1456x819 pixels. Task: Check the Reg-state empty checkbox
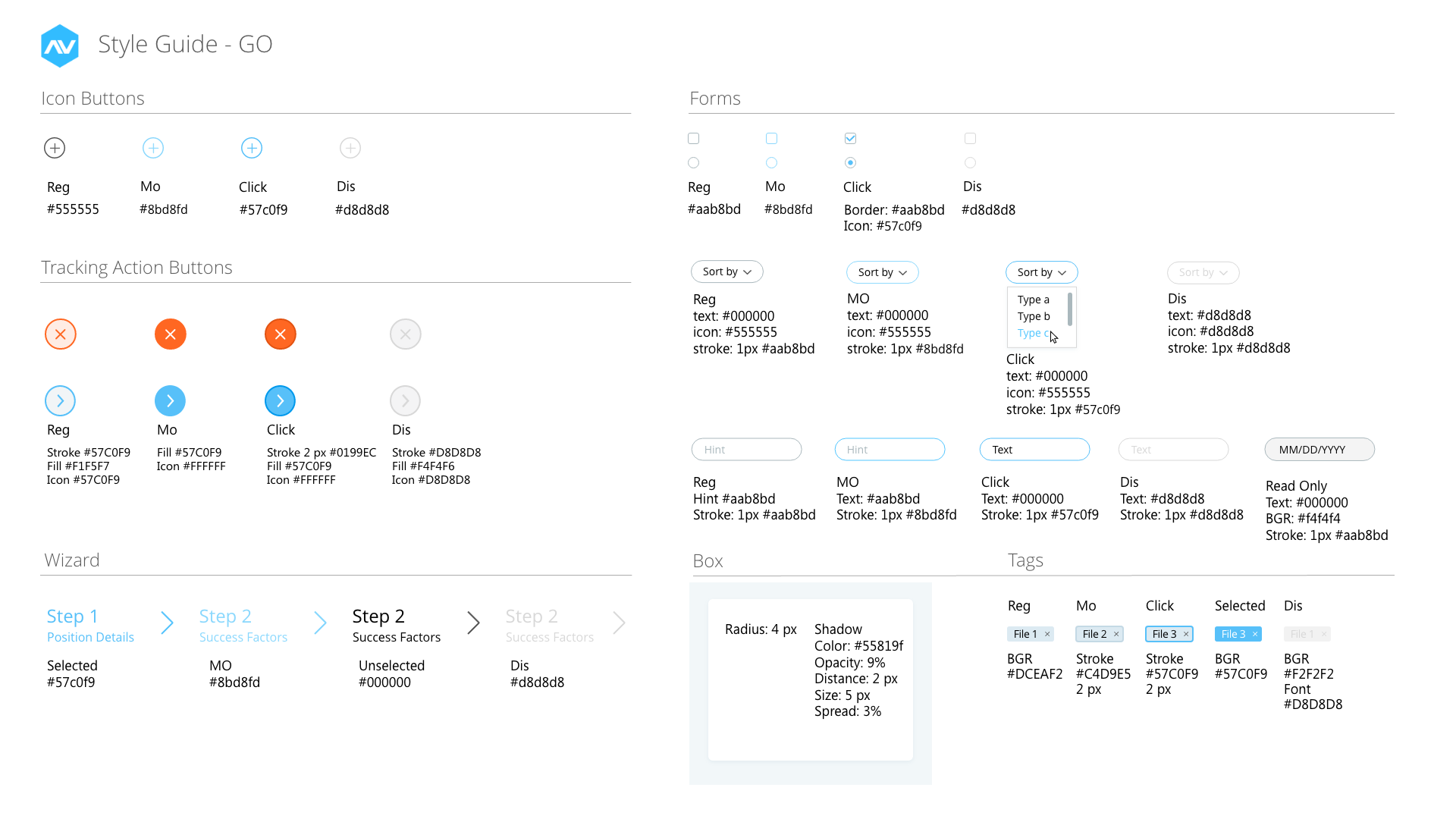tap(693, 139)
